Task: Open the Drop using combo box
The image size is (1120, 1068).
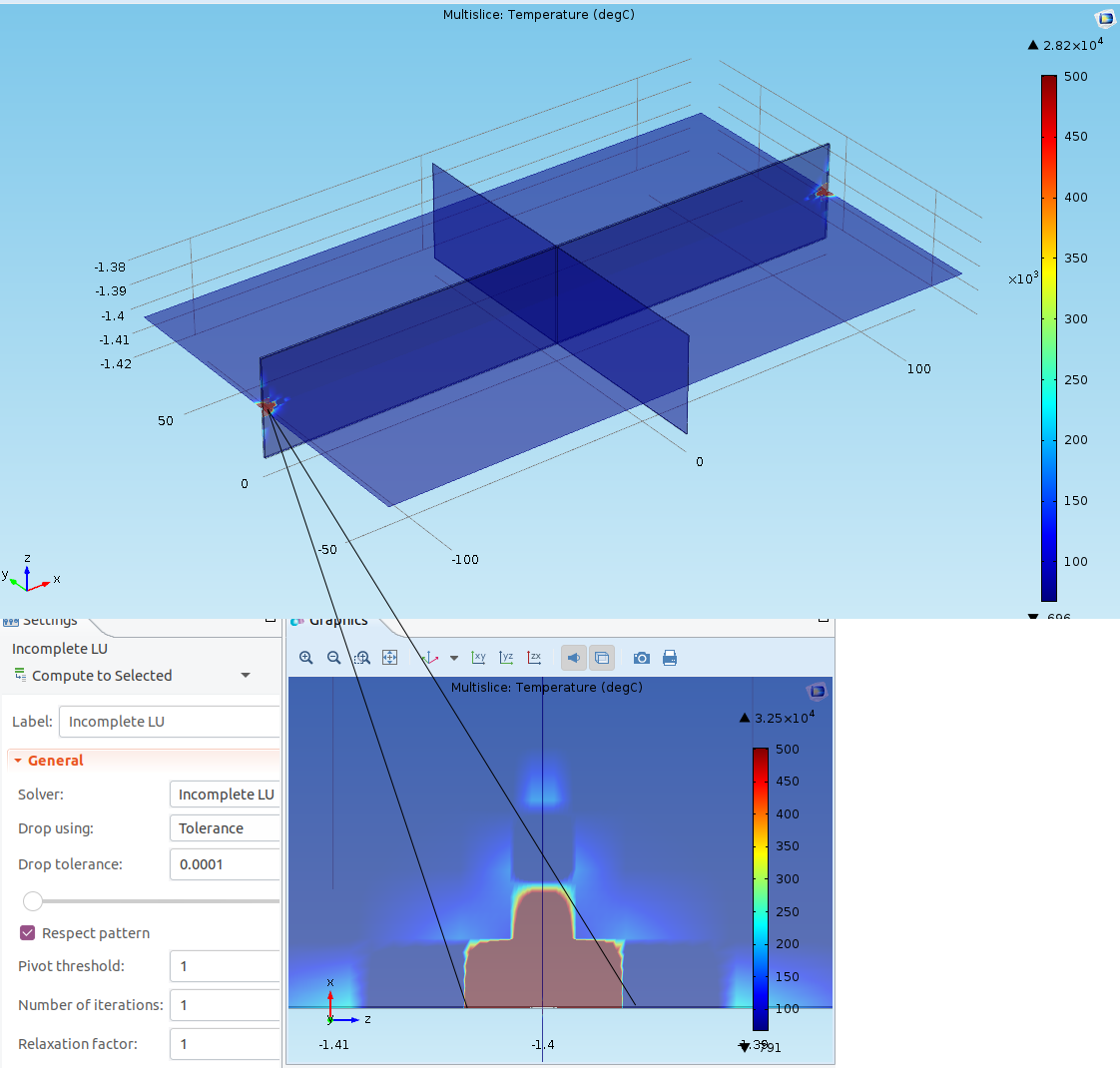Action: tap(226, 828)
